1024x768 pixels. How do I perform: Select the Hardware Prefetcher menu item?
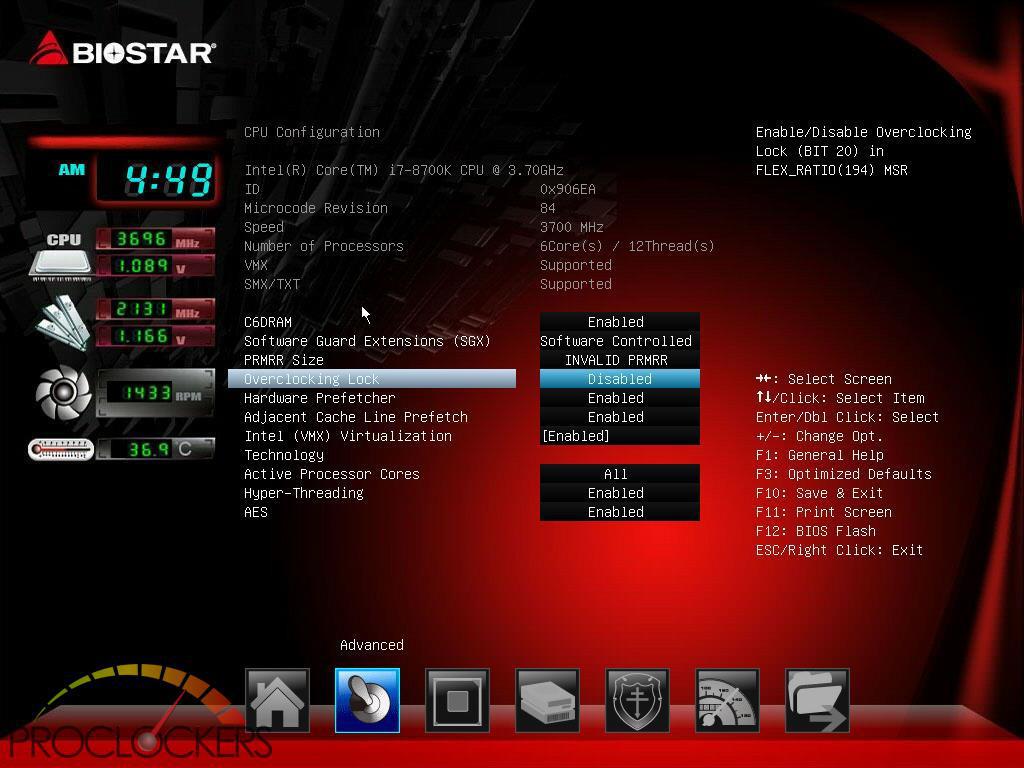(x=320, y=398)
